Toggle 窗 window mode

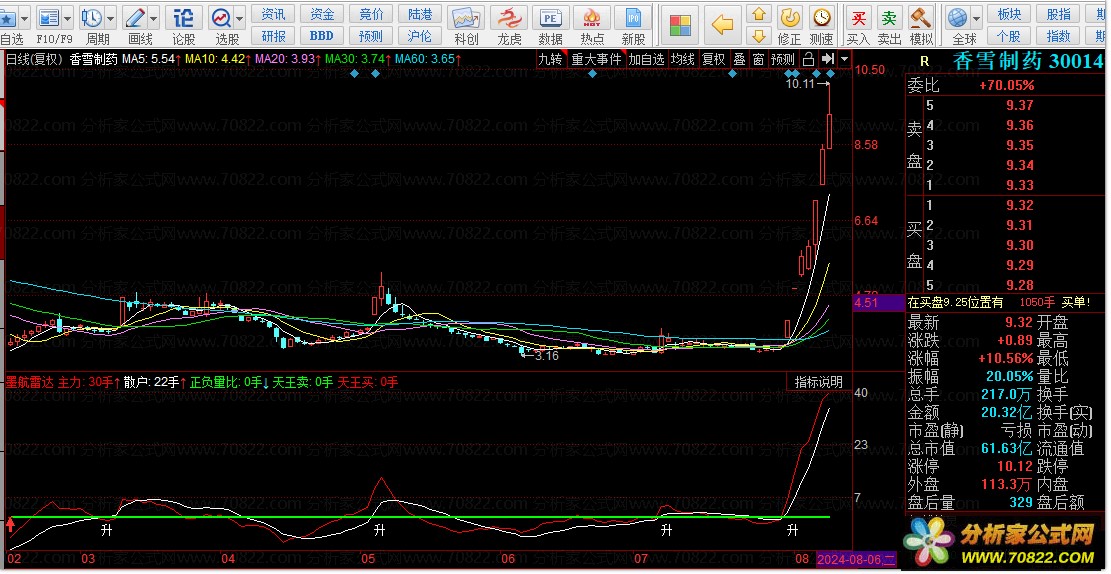tap(759, 60)
